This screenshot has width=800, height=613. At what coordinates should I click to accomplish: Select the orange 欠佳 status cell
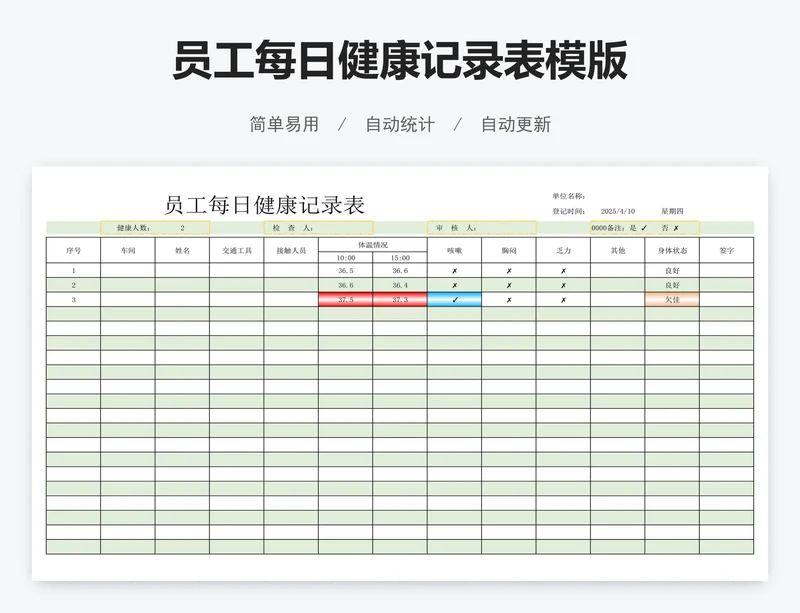point(672,300)
